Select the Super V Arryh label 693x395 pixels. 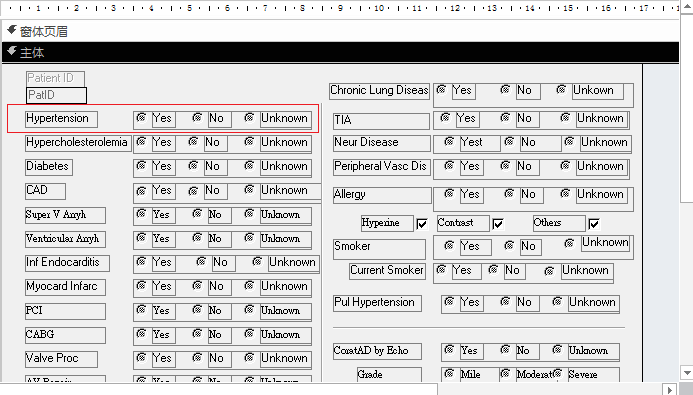coord(65,215)
